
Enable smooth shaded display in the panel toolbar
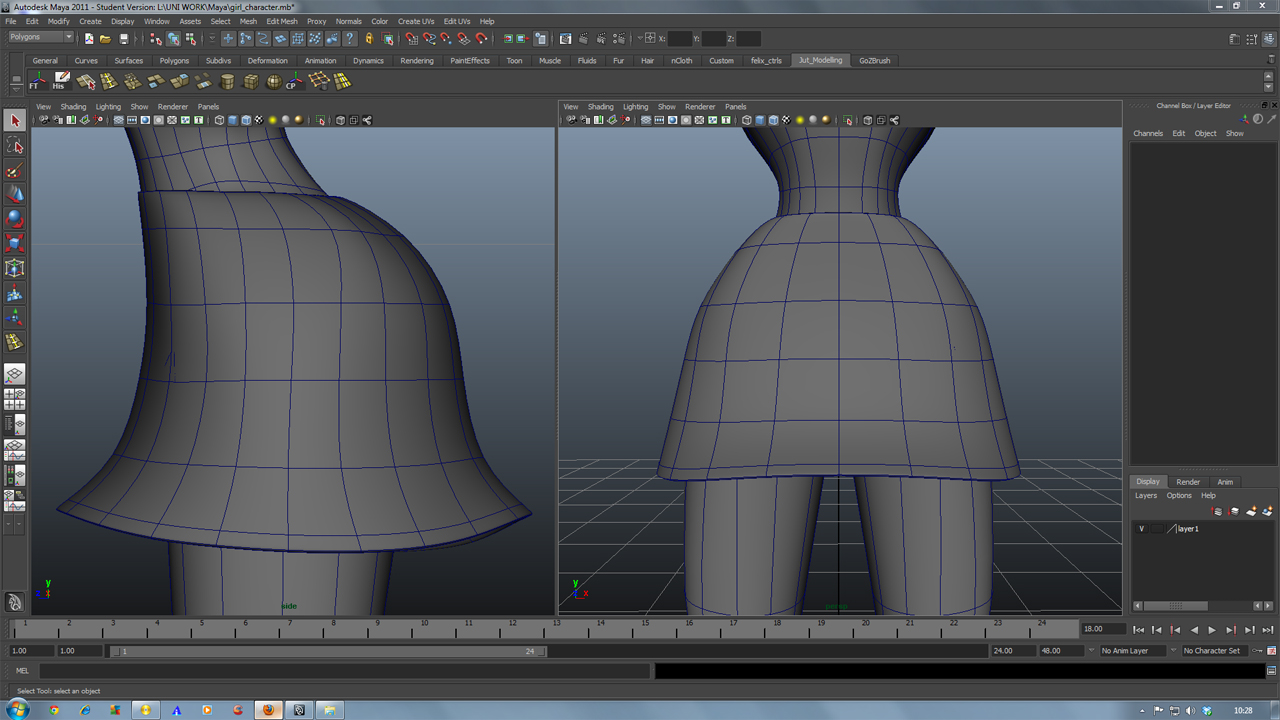[234, 120]
